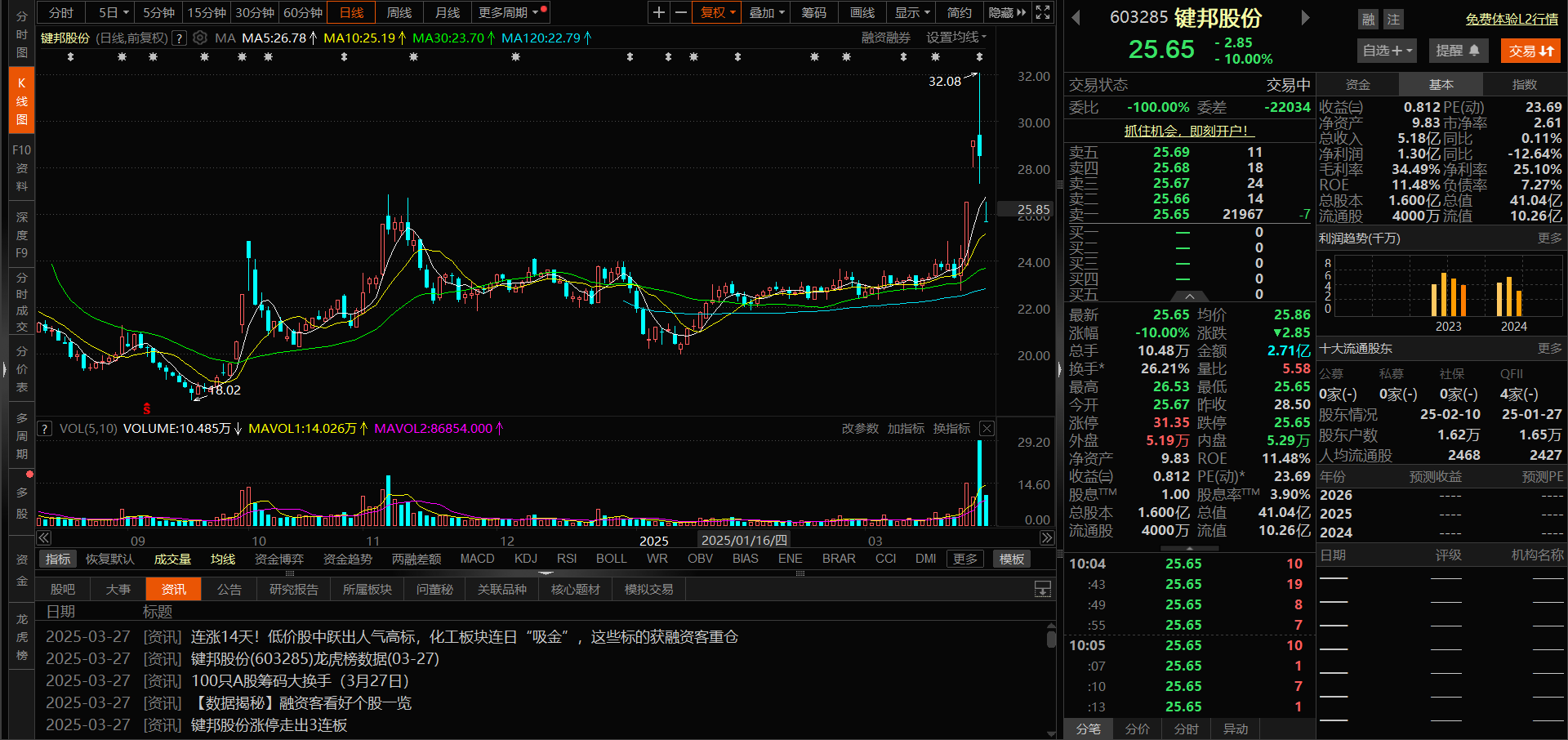The height and width of the screenshot is (740, 1568).
Task: Click the panel splitter handle below indicators
Action: [546, 573]
